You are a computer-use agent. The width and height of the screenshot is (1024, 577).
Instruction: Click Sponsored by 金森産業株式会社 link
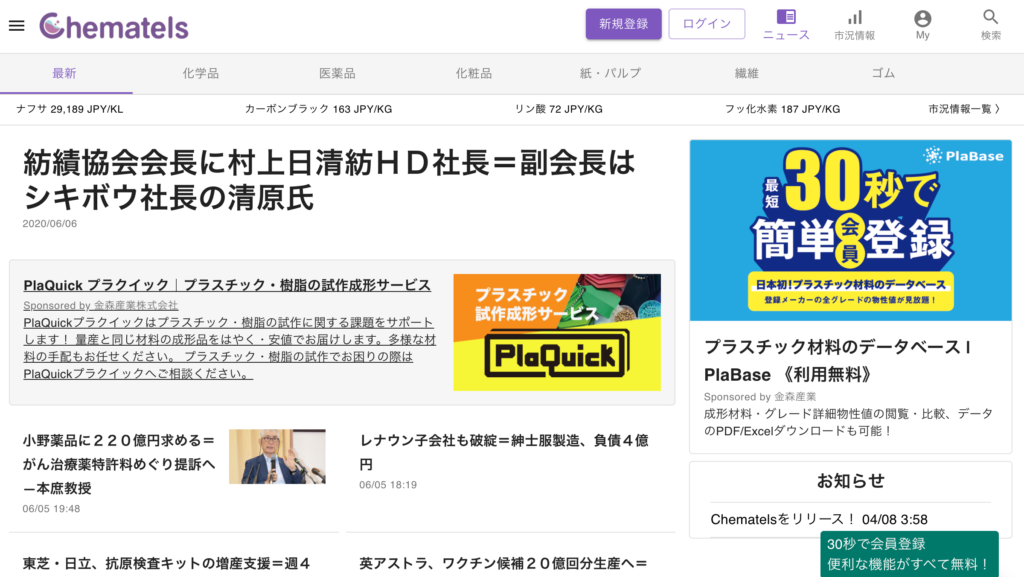tap(101, 305)
